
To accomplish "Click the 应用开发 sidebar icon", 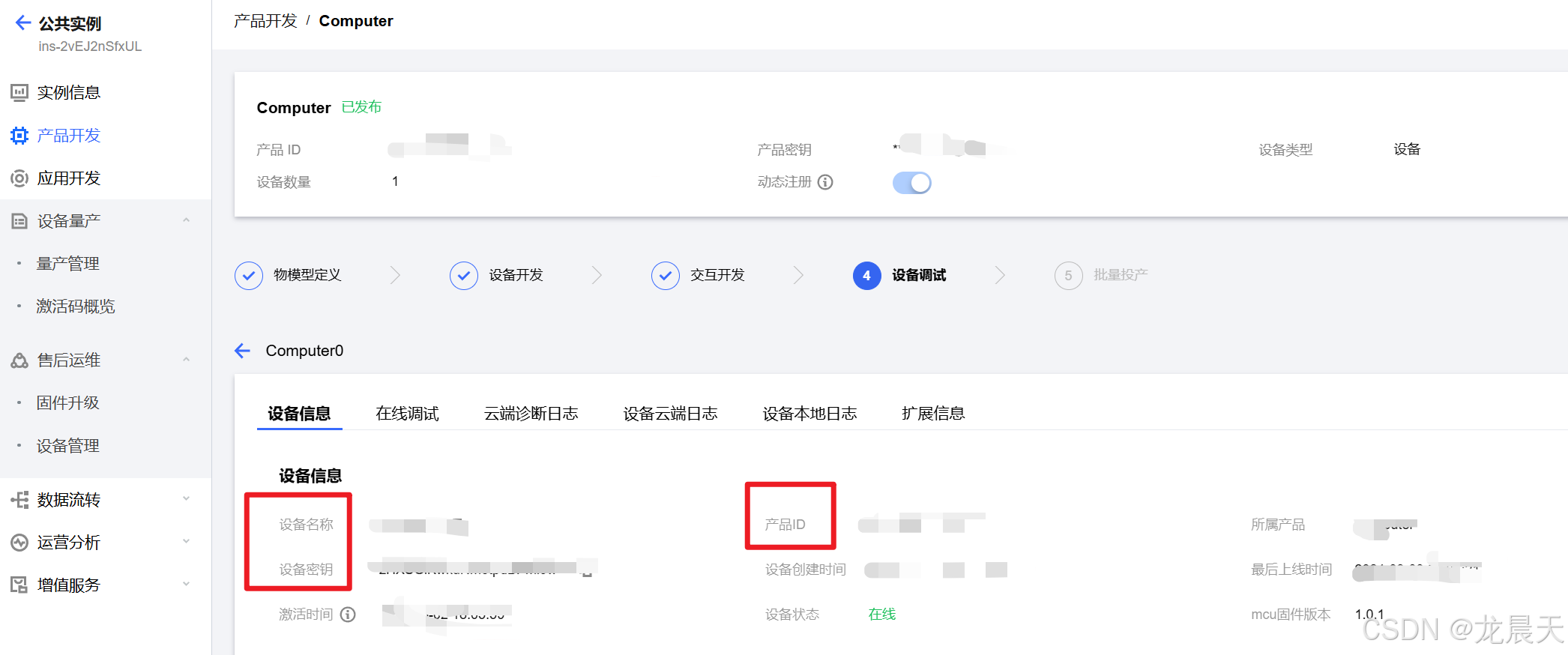I will (19, 178).
